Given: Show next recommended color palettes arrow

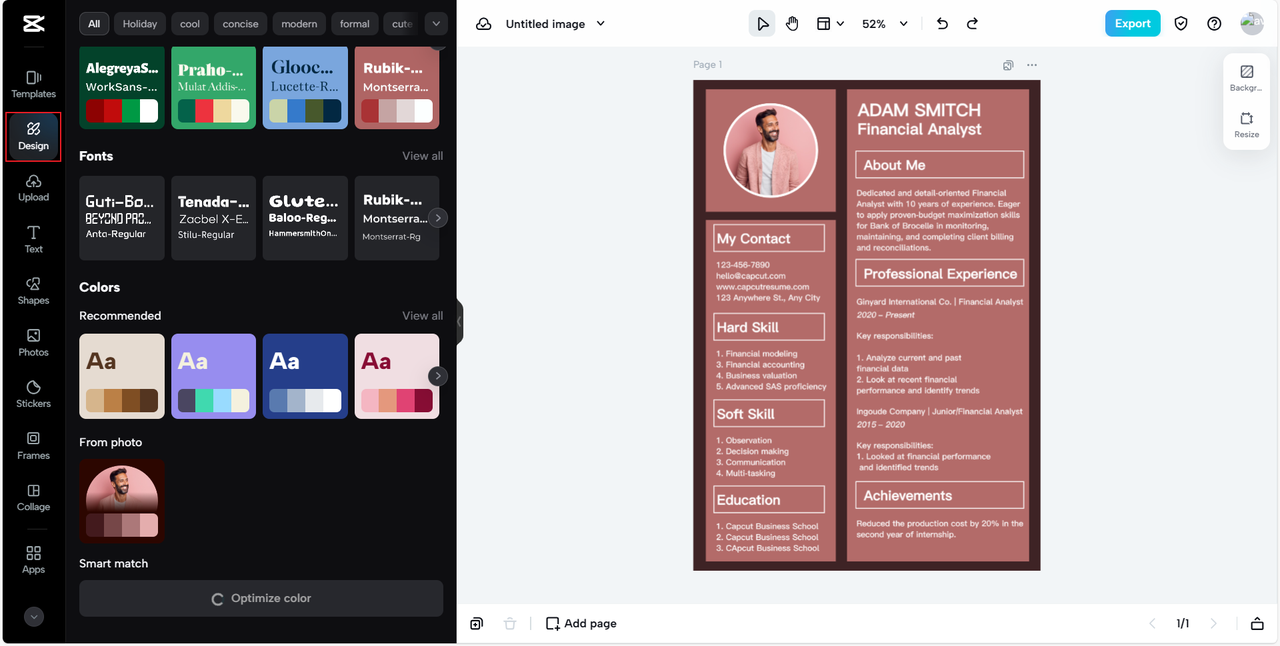Looking at the screenshot, I should (x=438, y=376).
